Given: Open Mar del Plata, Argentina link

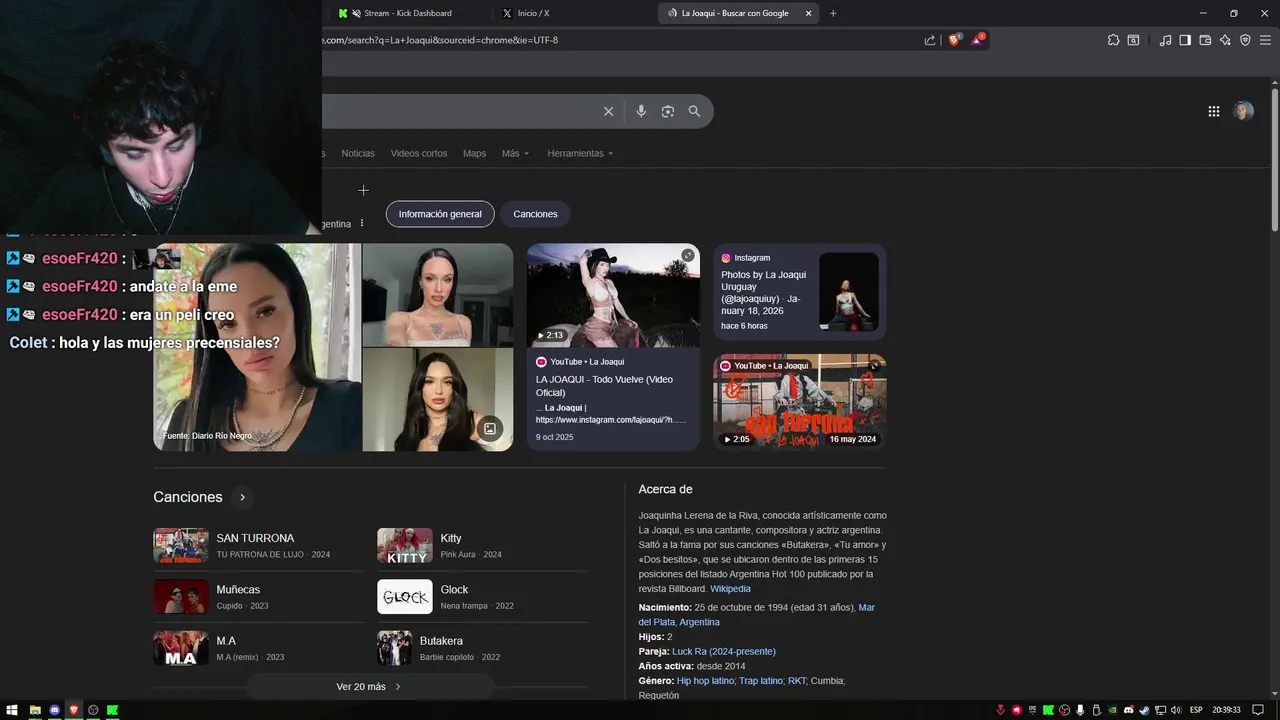Looking at the screenshot, I should pos(757,615).
